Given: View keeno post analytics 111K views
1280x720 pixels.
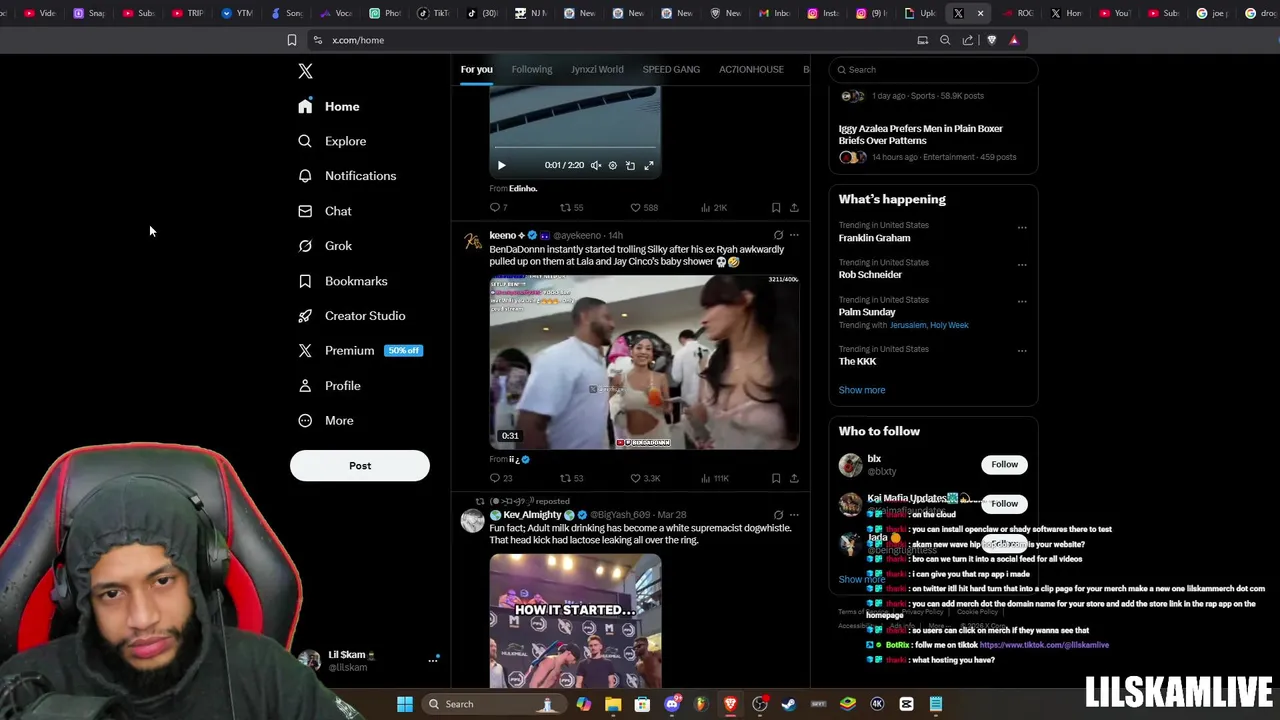Looking at the screenshot, I should [714, 479].
